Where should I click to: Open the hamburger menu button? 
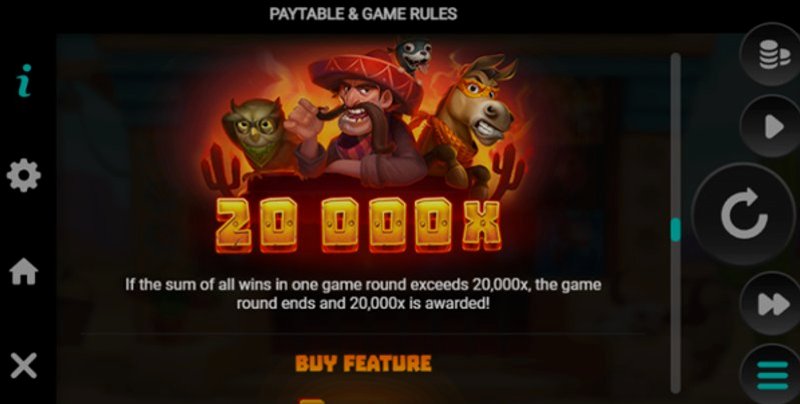(x=772, y=377)
